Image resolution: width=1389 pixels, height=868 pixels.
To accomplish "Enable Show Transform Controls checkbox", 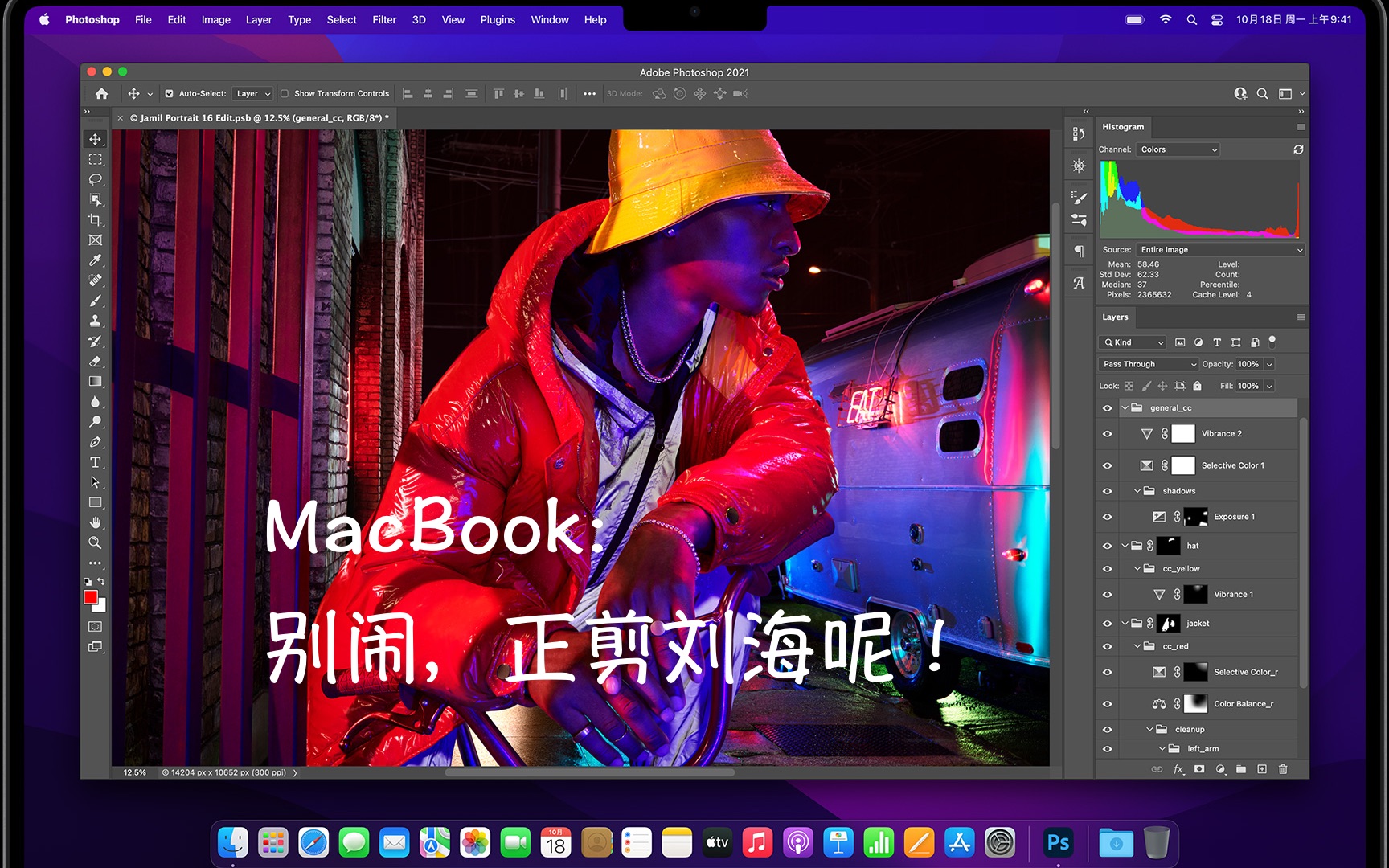I will [x=285, y=93].
